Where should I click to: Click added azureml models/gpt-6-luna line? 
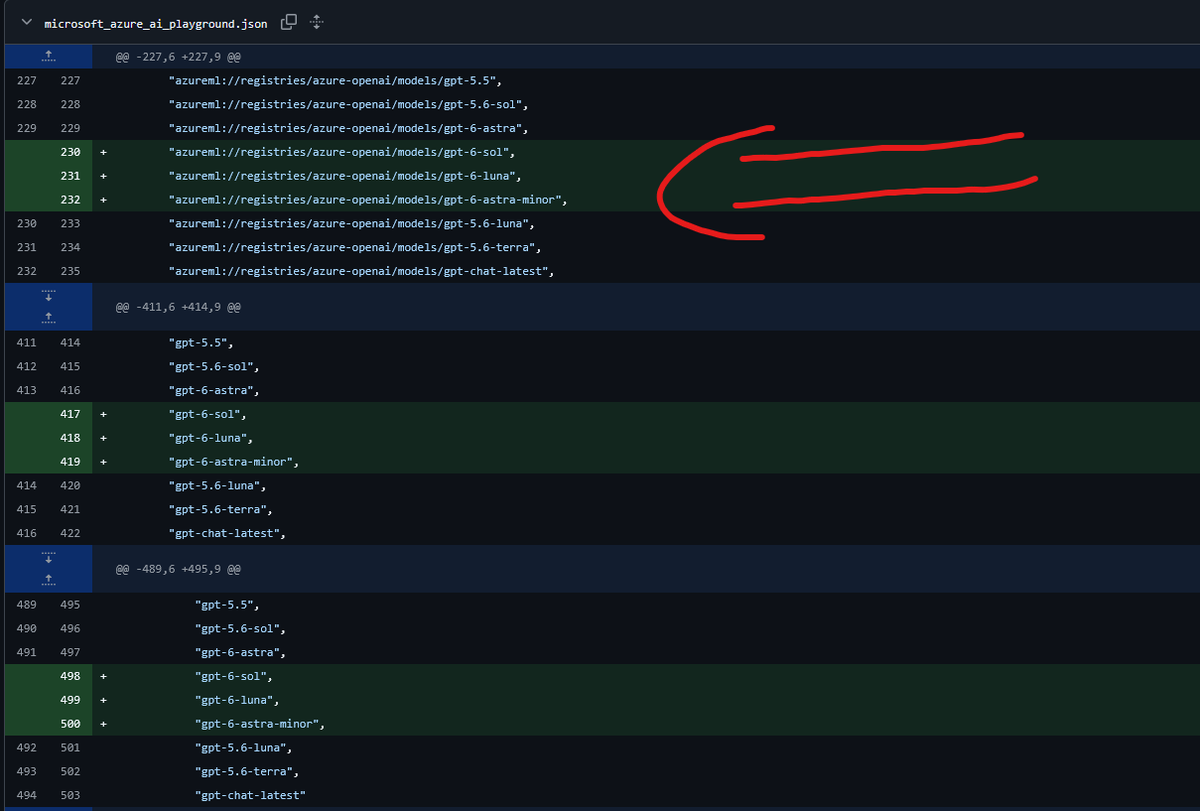coord(346,176)
